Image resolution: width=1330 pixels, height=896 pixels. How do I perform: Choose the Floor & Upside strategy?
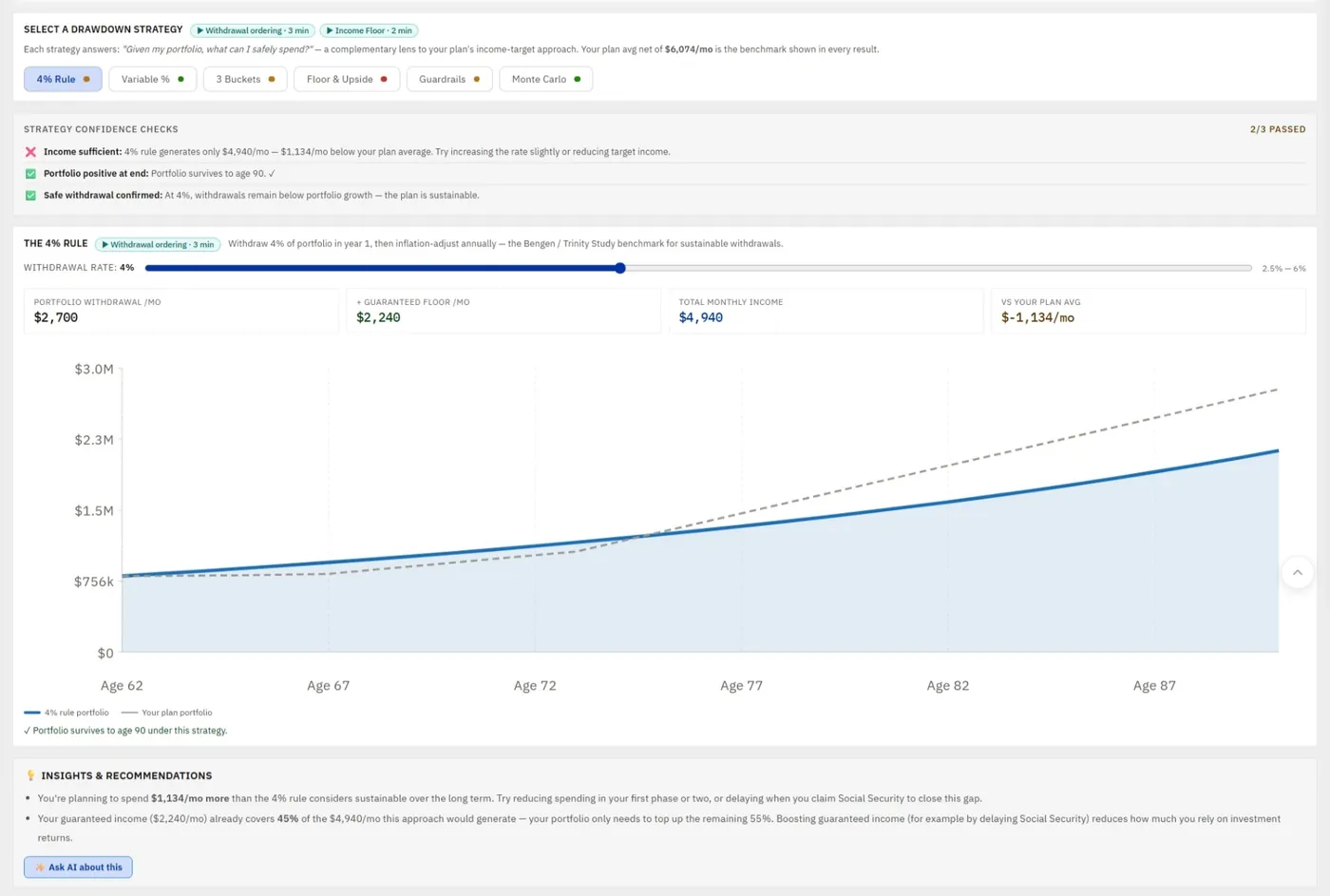(347, 79)
